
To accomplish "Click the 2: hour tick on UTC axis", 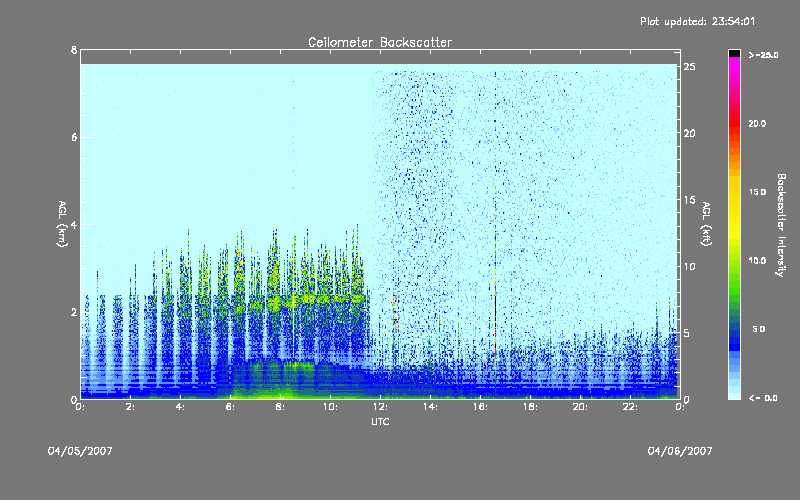I will tap(130, 407).
